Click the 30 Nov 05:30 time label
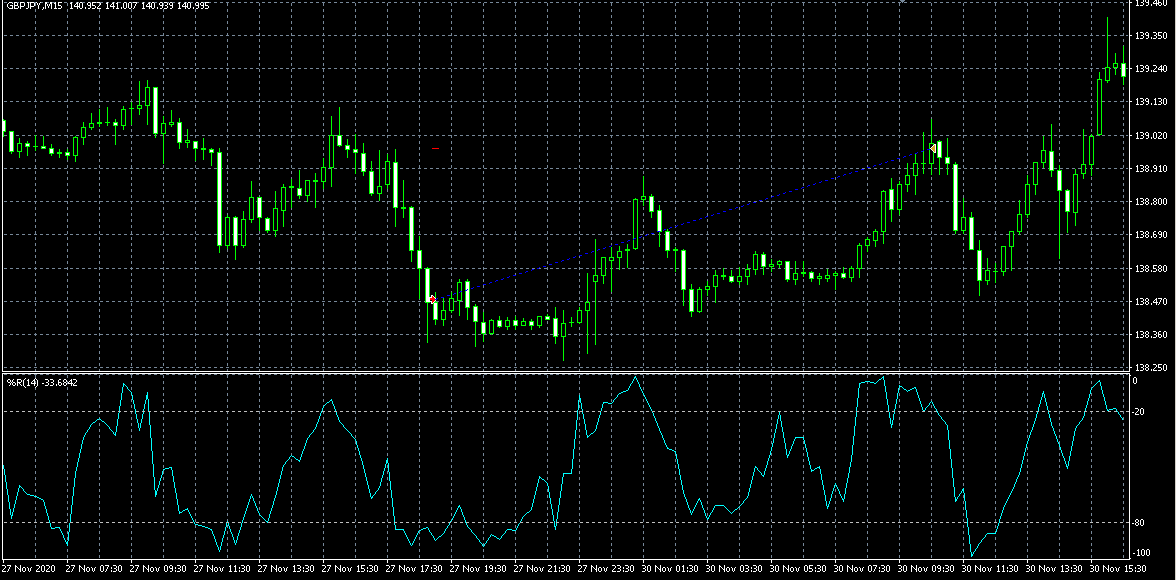The width and height of the screenshot is (1176, 580). 800,569
